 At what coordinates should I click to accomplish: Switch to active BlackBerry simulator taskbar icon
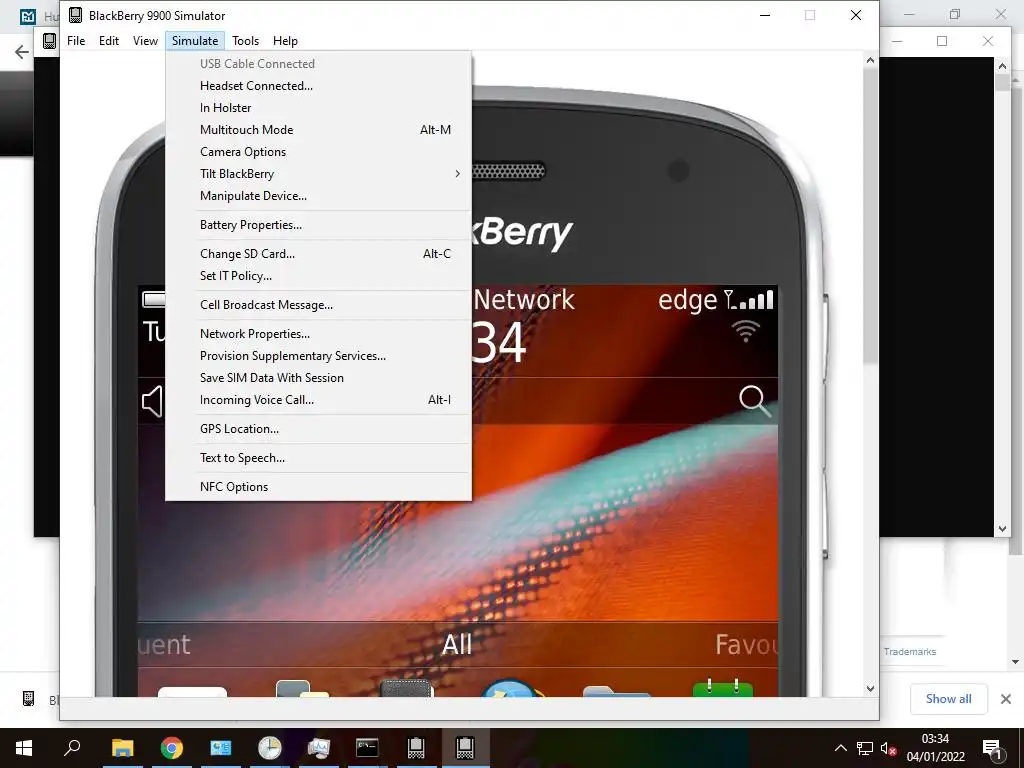pyautogui.click(x=465, y=748)
